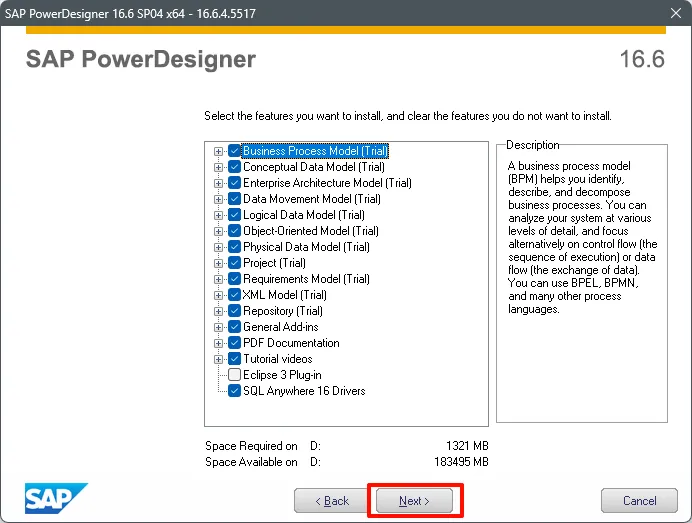The width and height of the screenshot is (692, 523).
Task: Select the Data Movement Model (Trial) label
Action: [312, 199]
